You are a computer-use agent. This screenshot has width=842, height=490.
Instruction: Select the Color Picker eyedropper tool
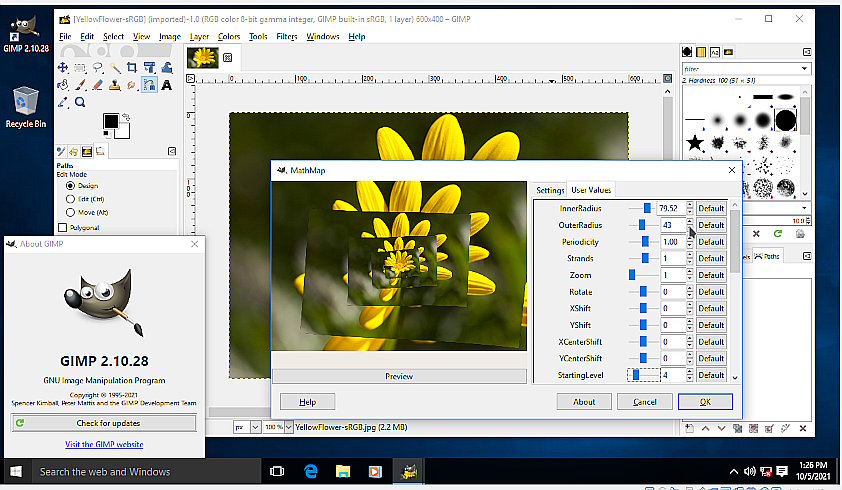[x=63, y=101]
